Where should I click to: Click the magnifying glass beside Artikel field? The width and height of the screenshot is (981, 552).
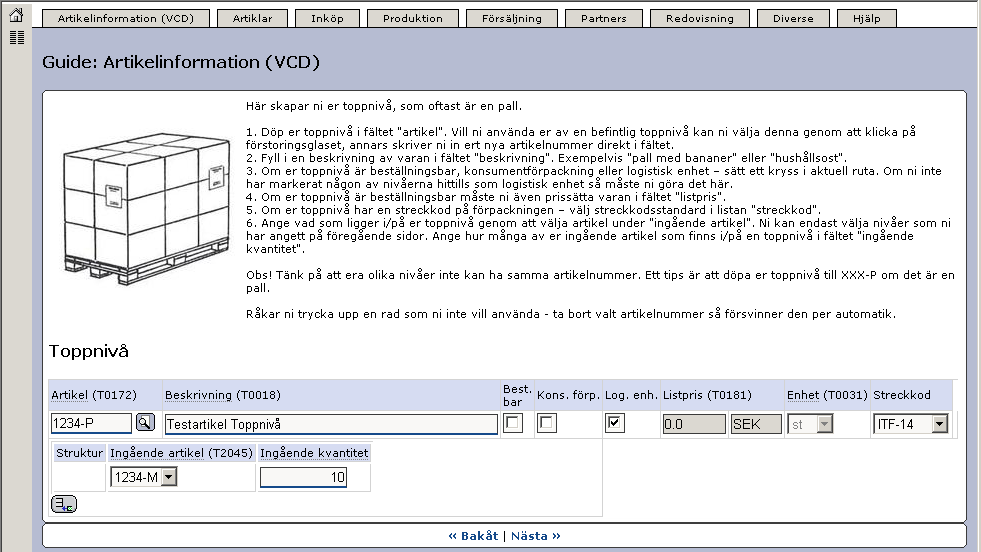pyautogui.click(x=145, y=422)
